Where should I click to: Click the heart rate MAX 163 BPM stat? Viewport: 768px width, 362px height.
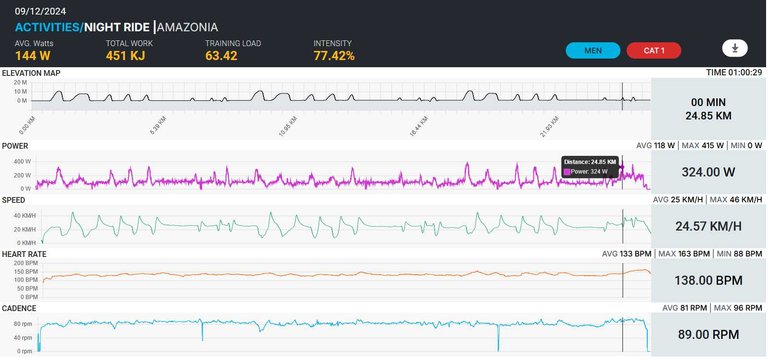tap(684, 254)
